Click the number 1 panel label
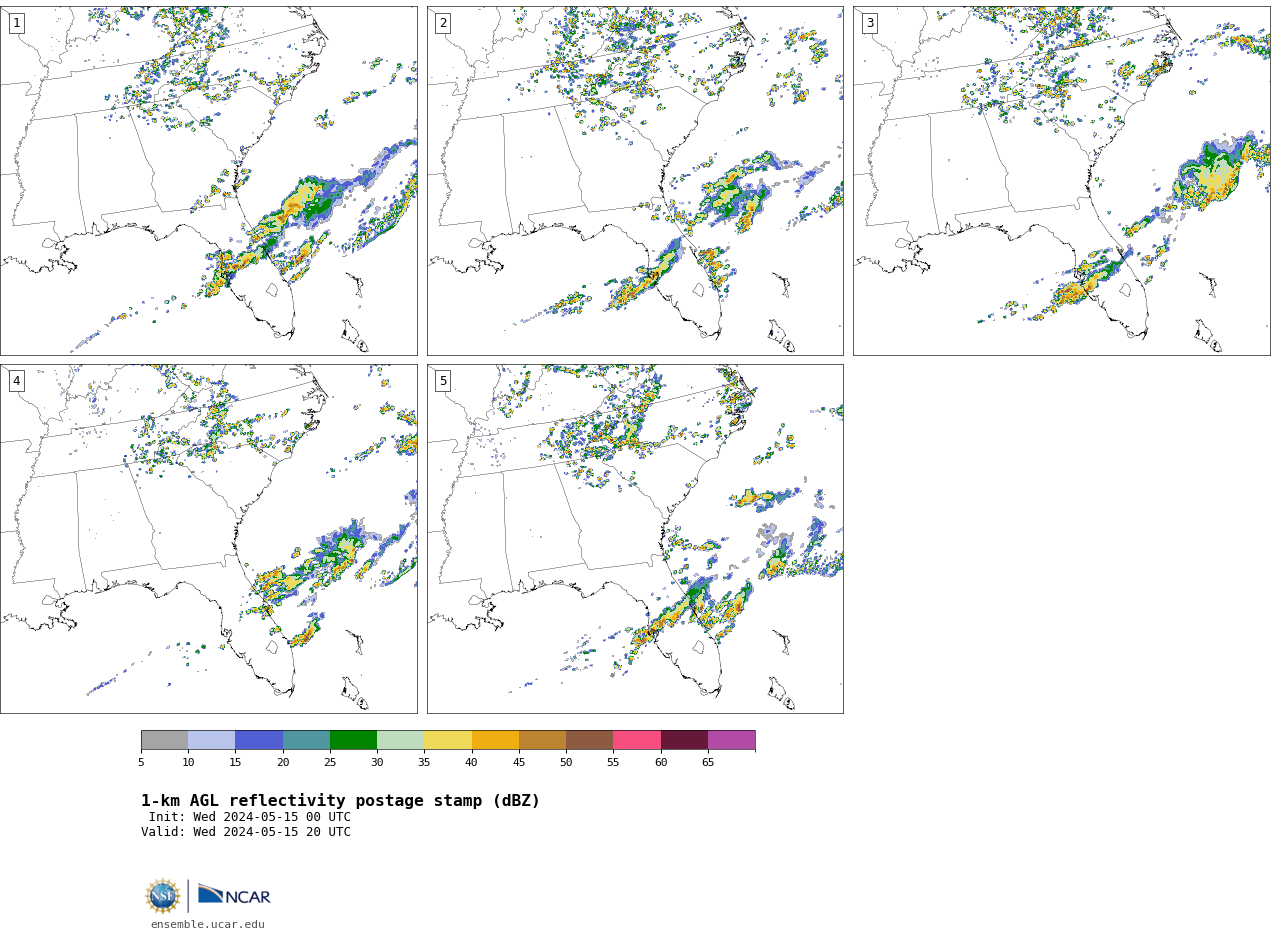Image resolution: width=1280 pixels, height=936 pixels. click(x=16, y=23)
